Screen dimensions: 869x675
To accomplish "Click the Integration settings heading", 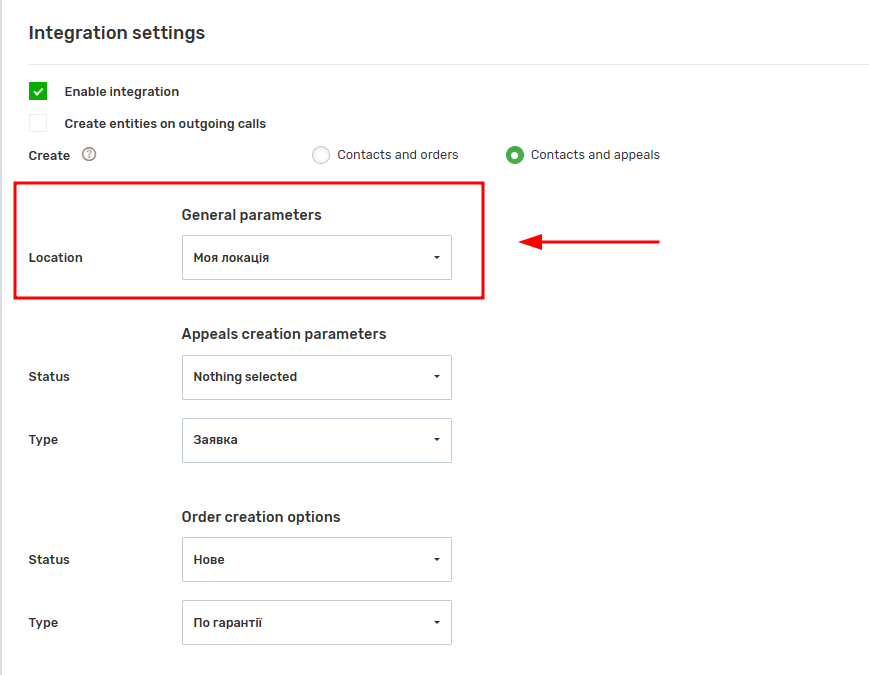I will tap(117, 33).
